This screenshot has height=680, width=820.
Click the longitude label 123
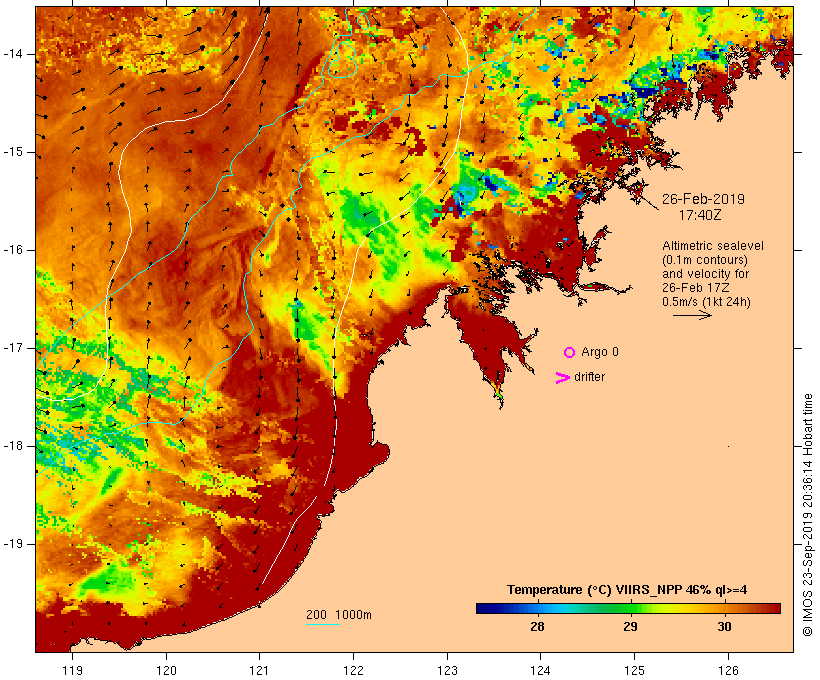[x=447, y=670]
